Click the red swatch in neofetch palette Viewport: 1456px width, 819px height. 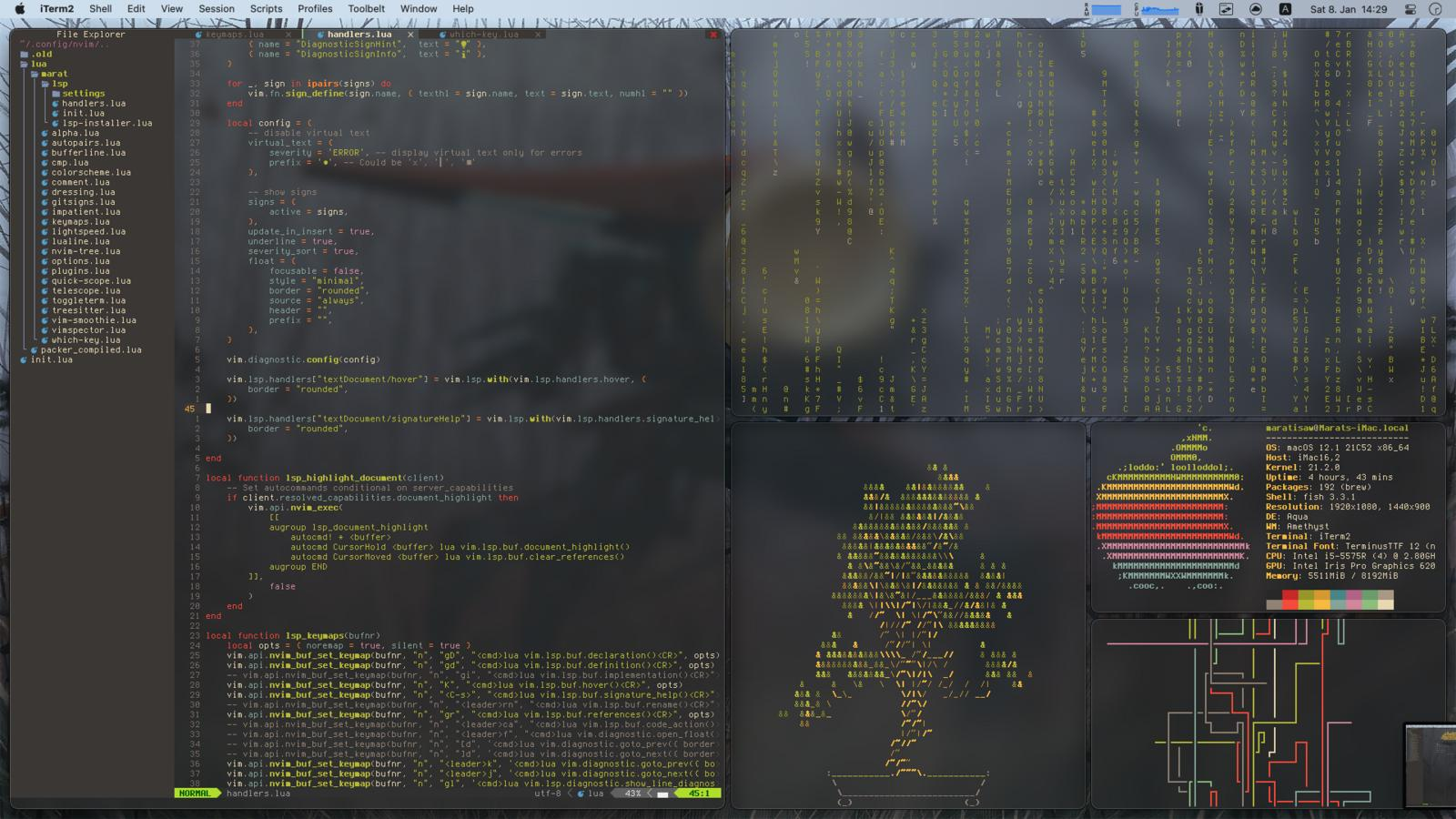click(x=1290, y=599)
